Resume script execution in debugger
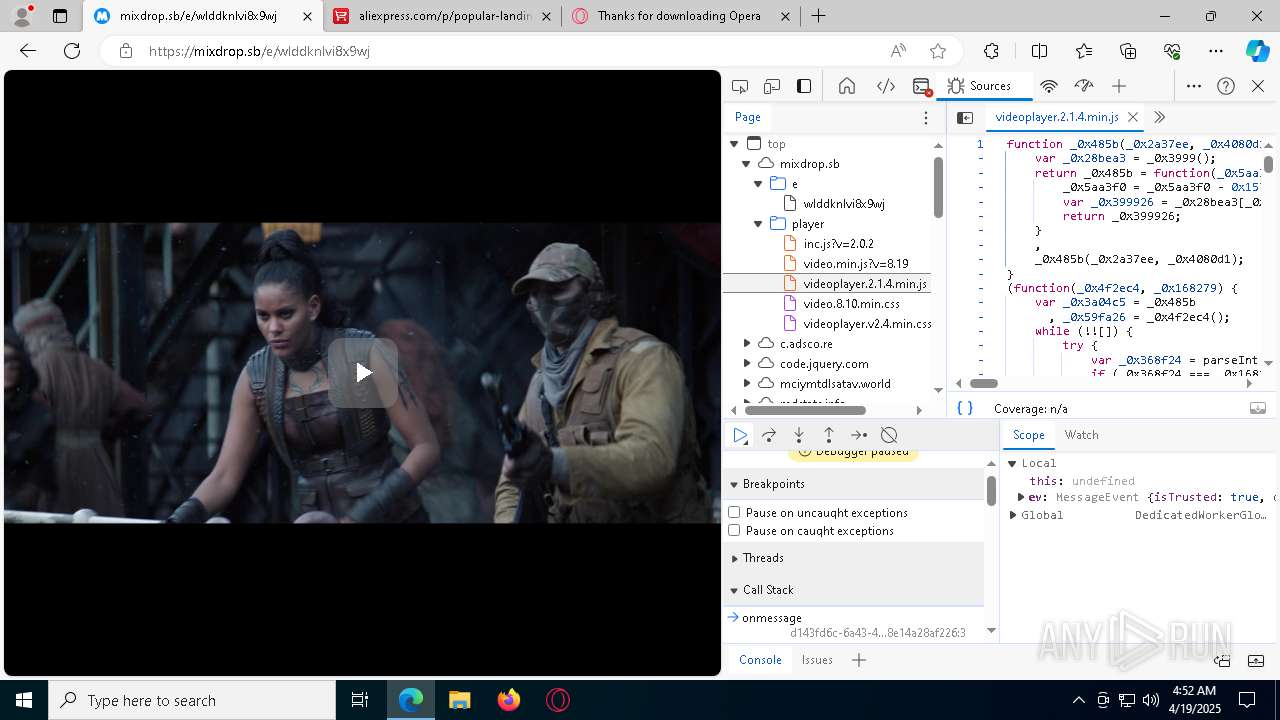The height and width of the screenshot is (720, 1280). 740,435
